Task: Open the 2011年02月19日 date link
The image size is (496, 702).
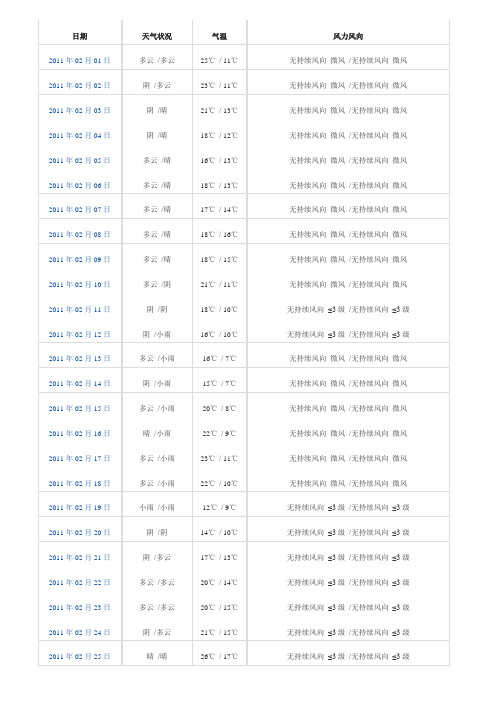Action: pos(80,507)
